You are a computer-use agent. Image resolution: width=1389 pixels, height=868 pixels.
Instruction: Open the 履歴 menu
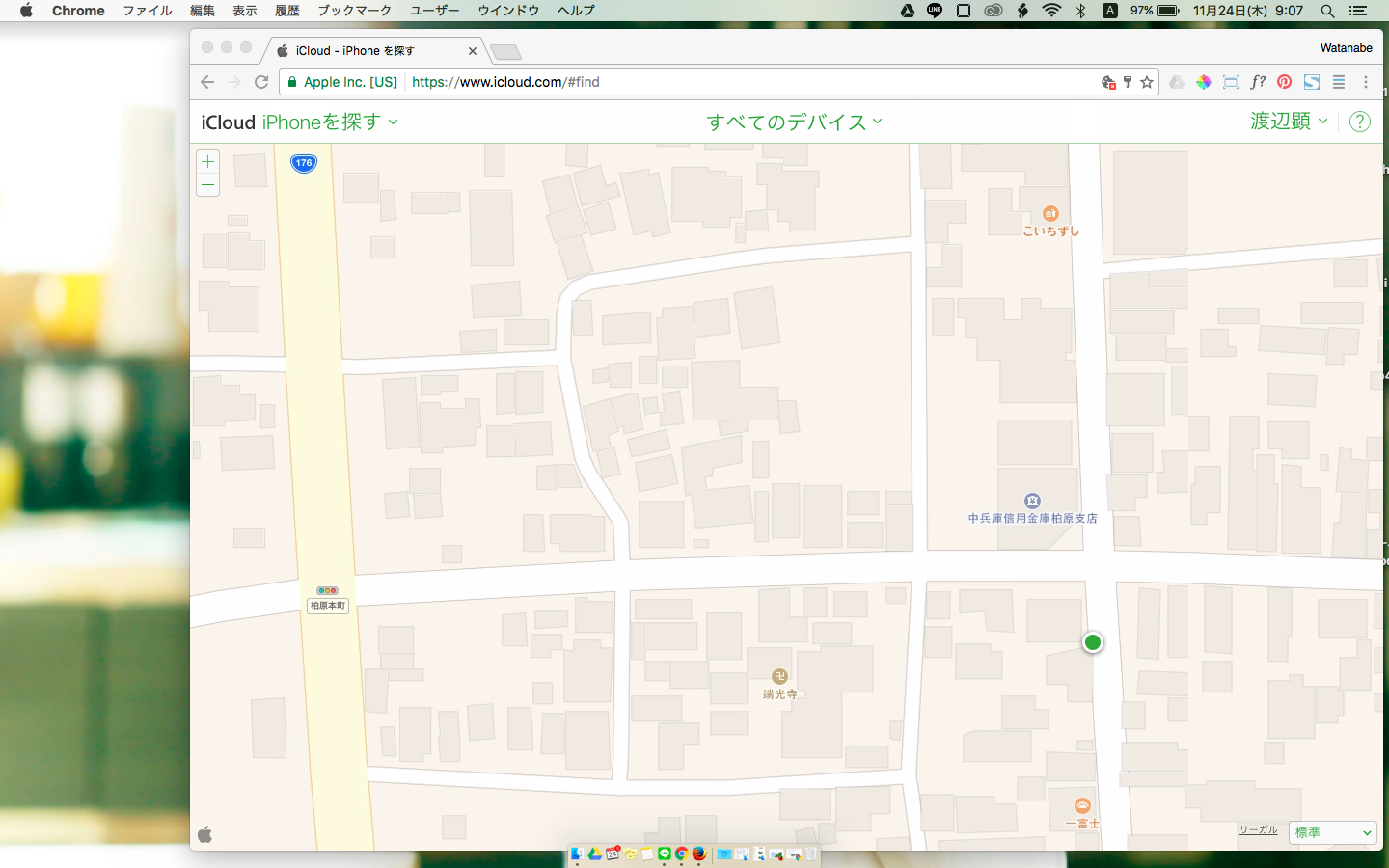(x=287, y=11)
